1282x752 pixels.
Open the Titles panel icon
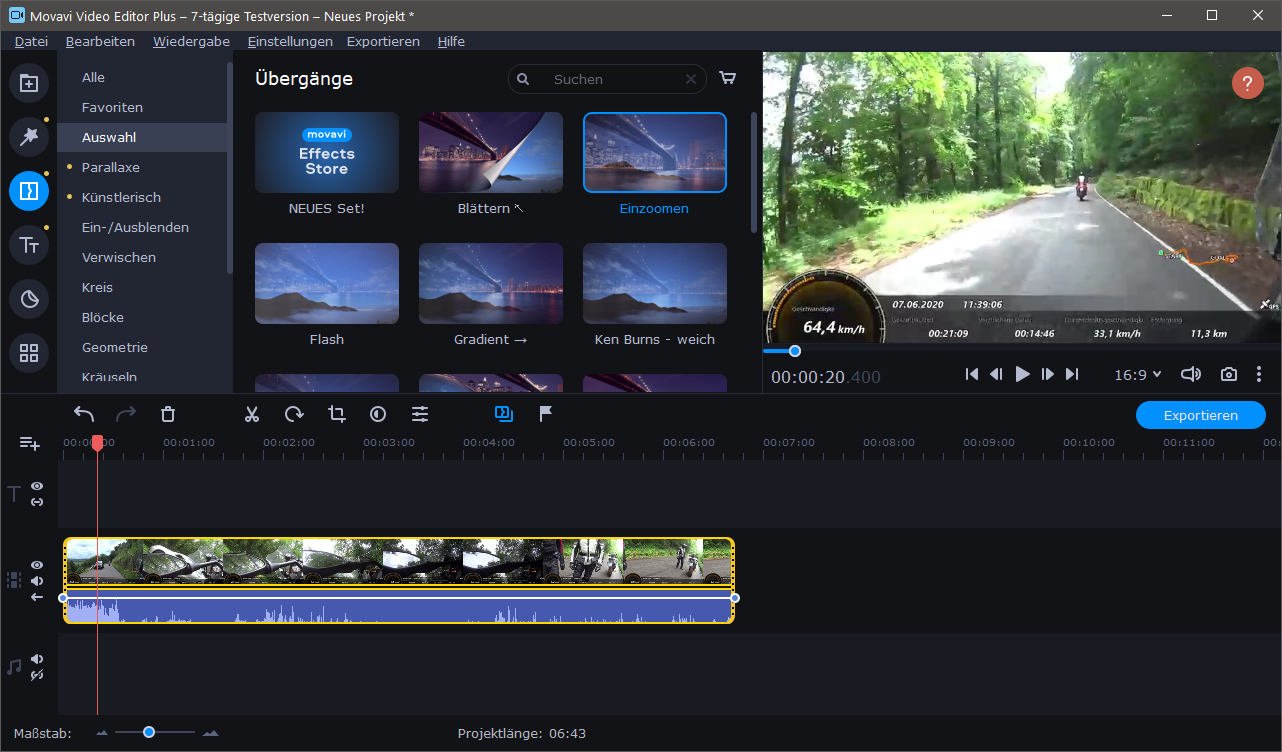pyautogui.click(x=29, y=245)
